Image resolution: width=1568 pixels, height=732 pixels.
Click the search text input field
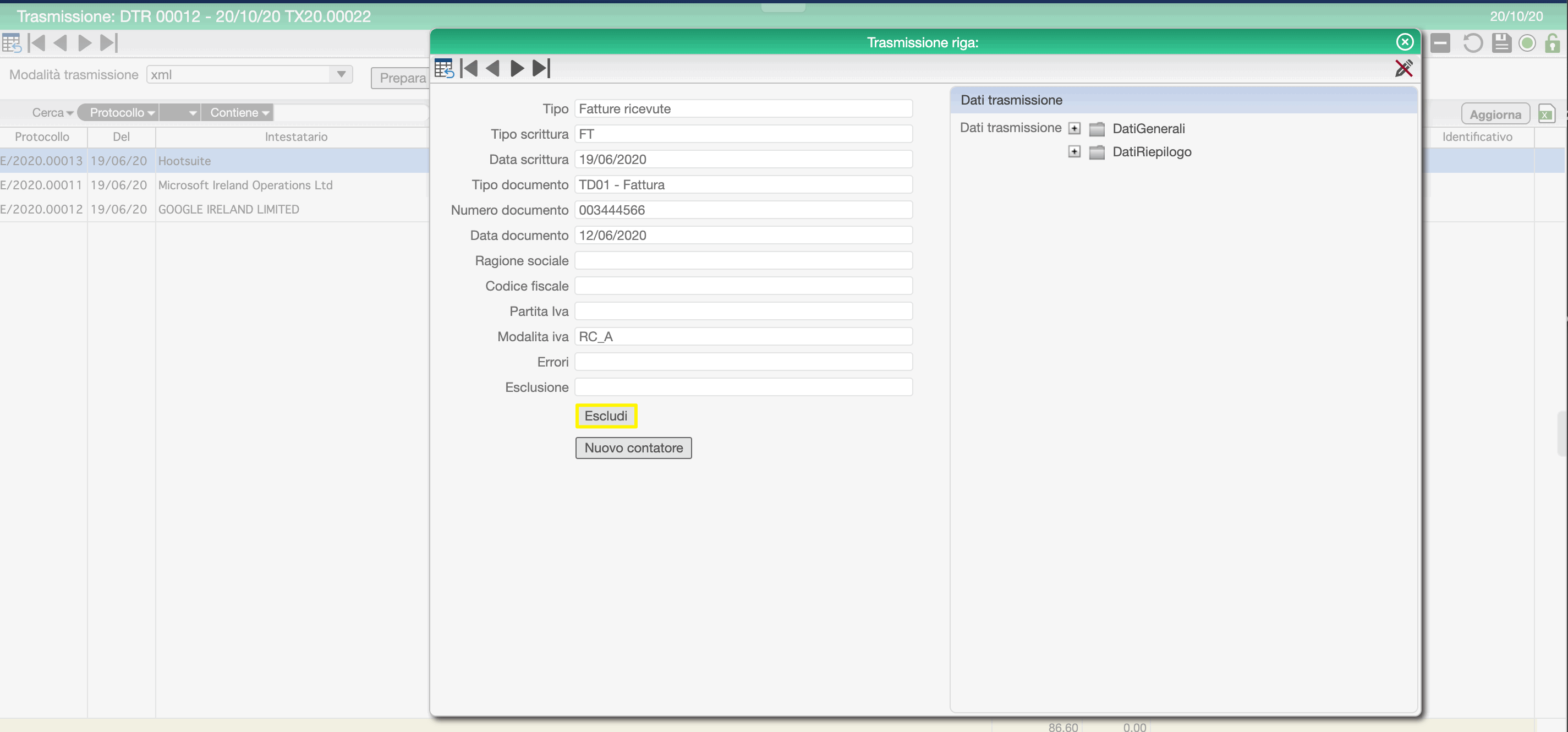point(351,113)
